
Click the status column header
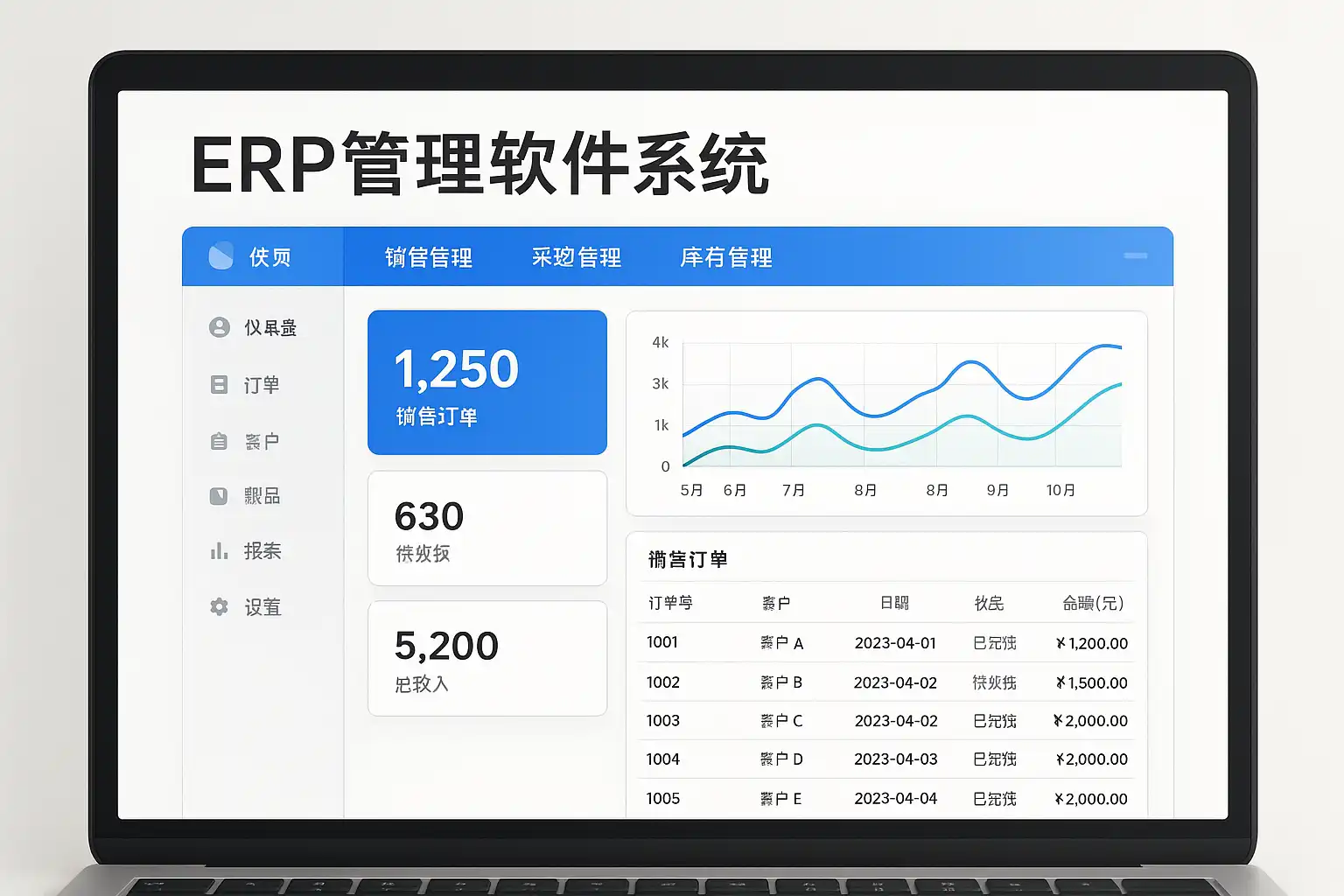990,603
